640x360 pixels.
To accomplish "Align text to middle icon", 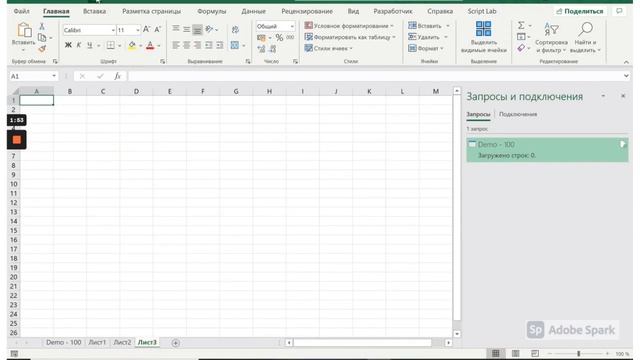I will coord(187,29).
